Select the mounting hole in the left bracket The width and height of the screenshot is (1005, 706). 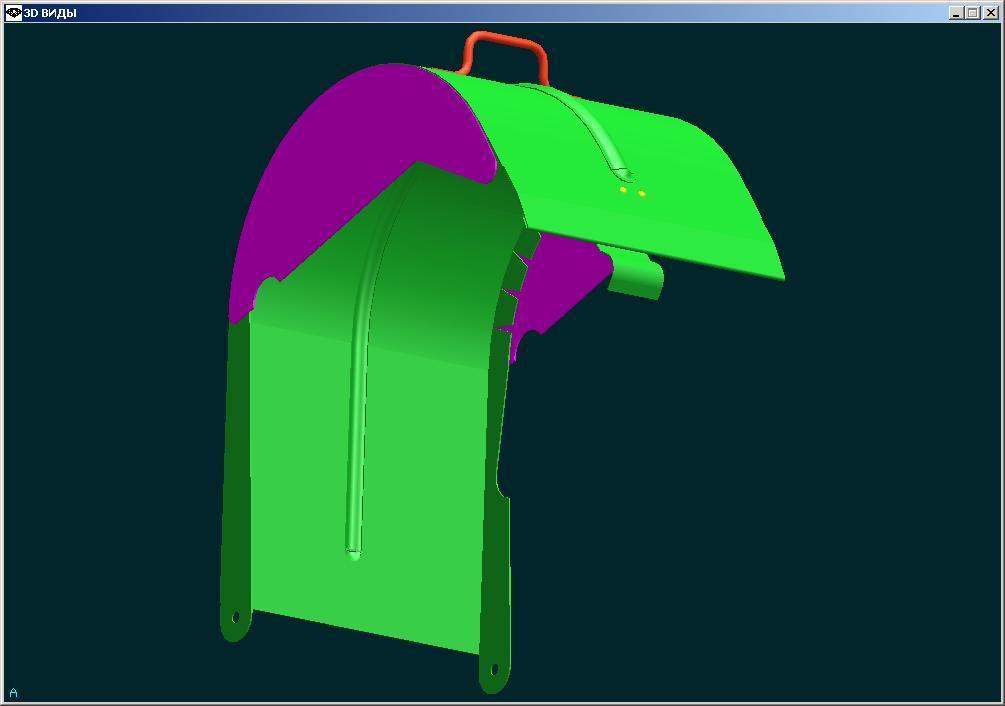(x=235, y=617)
